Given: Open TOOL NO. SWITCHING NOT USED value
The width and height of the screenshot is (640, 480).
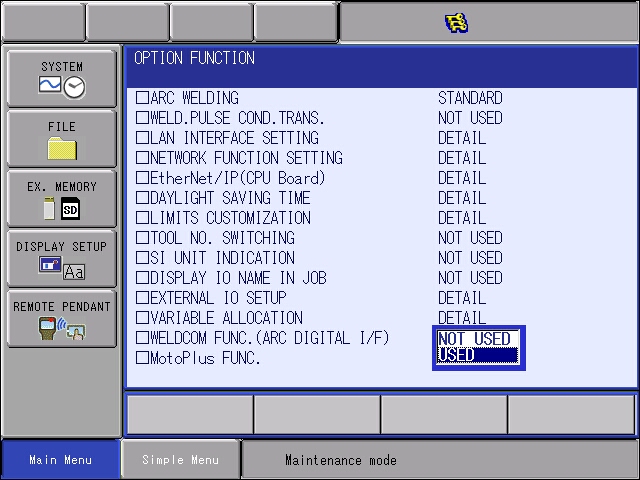Looking at the screenshot, I should click(470, 238).
